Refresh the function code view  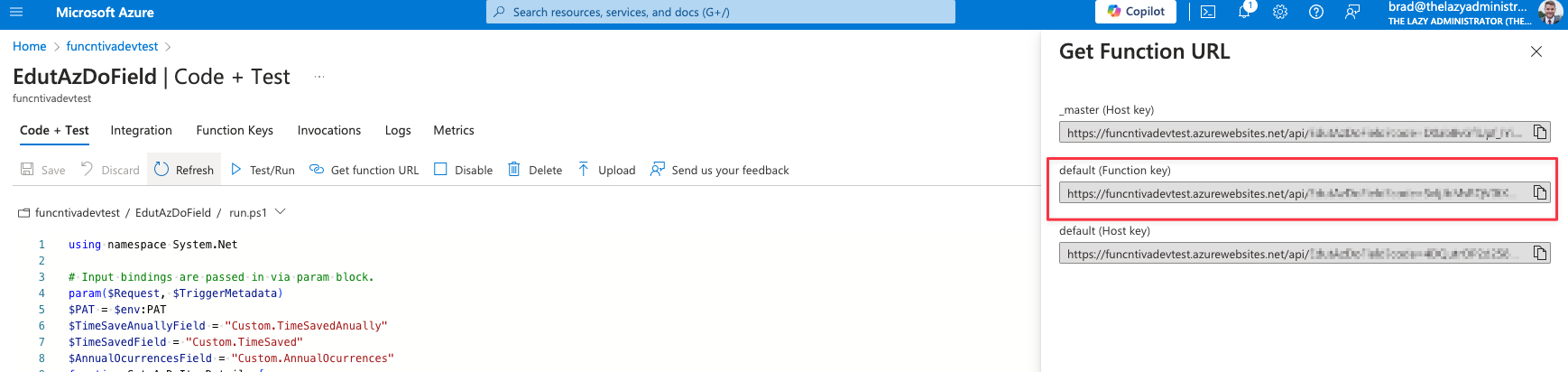[184, 170]
